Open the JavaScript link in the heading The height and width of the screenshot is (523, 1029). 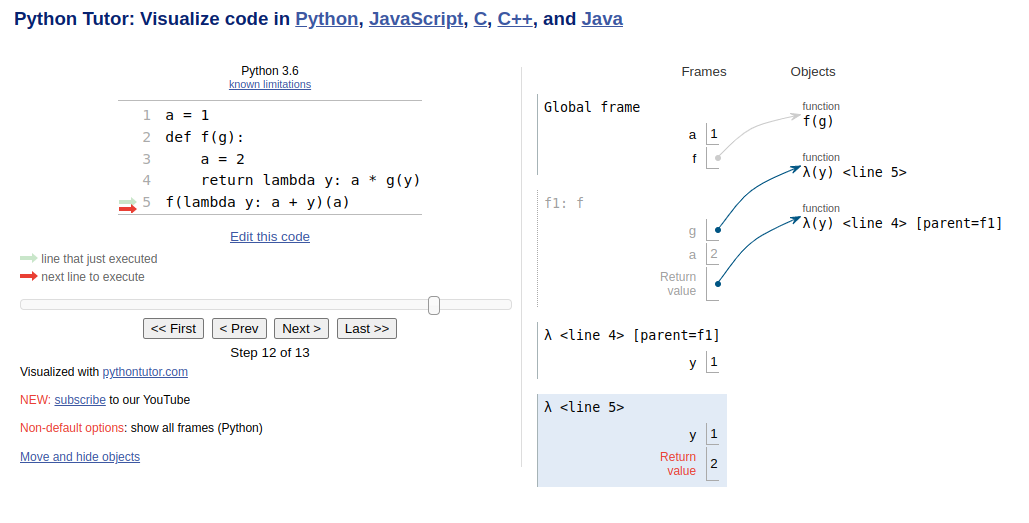(x=416, y=19)
